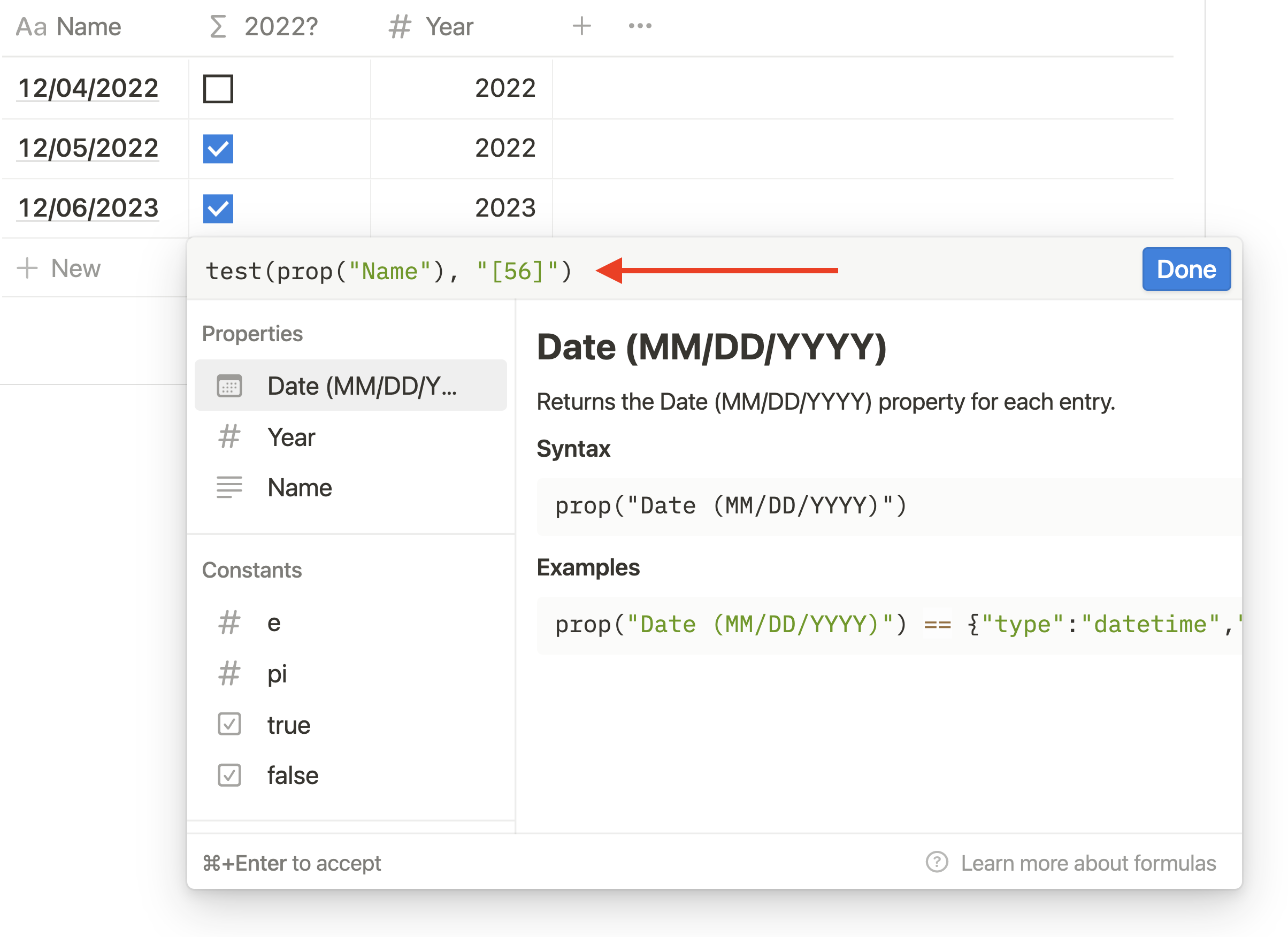Viewport: 1288px width, 937px height.
Task: Open the Year column header menu
Action: 449,27
